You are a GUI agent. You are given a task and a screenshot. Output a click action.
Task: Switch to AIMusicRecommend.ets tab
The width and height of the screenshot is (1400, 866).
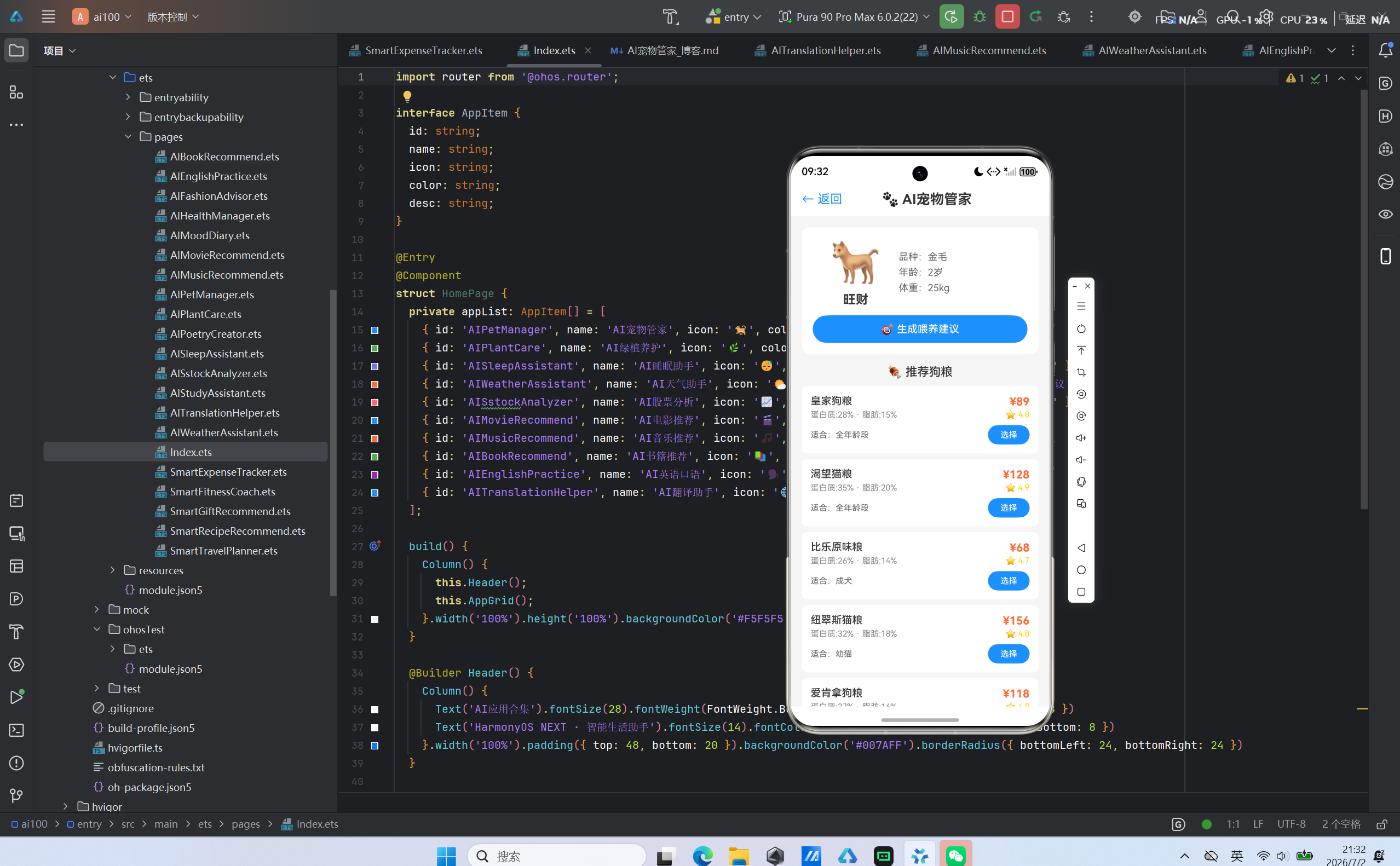[x=981, y=50]
